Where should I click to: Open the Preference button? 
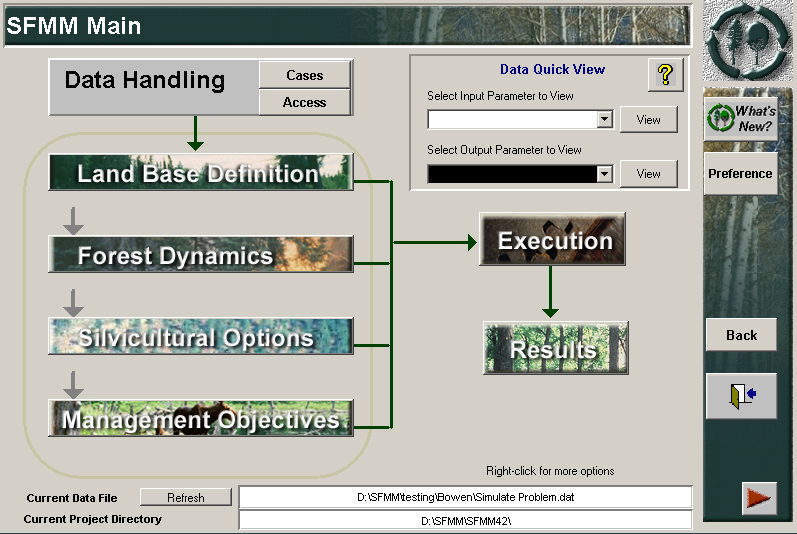click(x=741, y=174)
